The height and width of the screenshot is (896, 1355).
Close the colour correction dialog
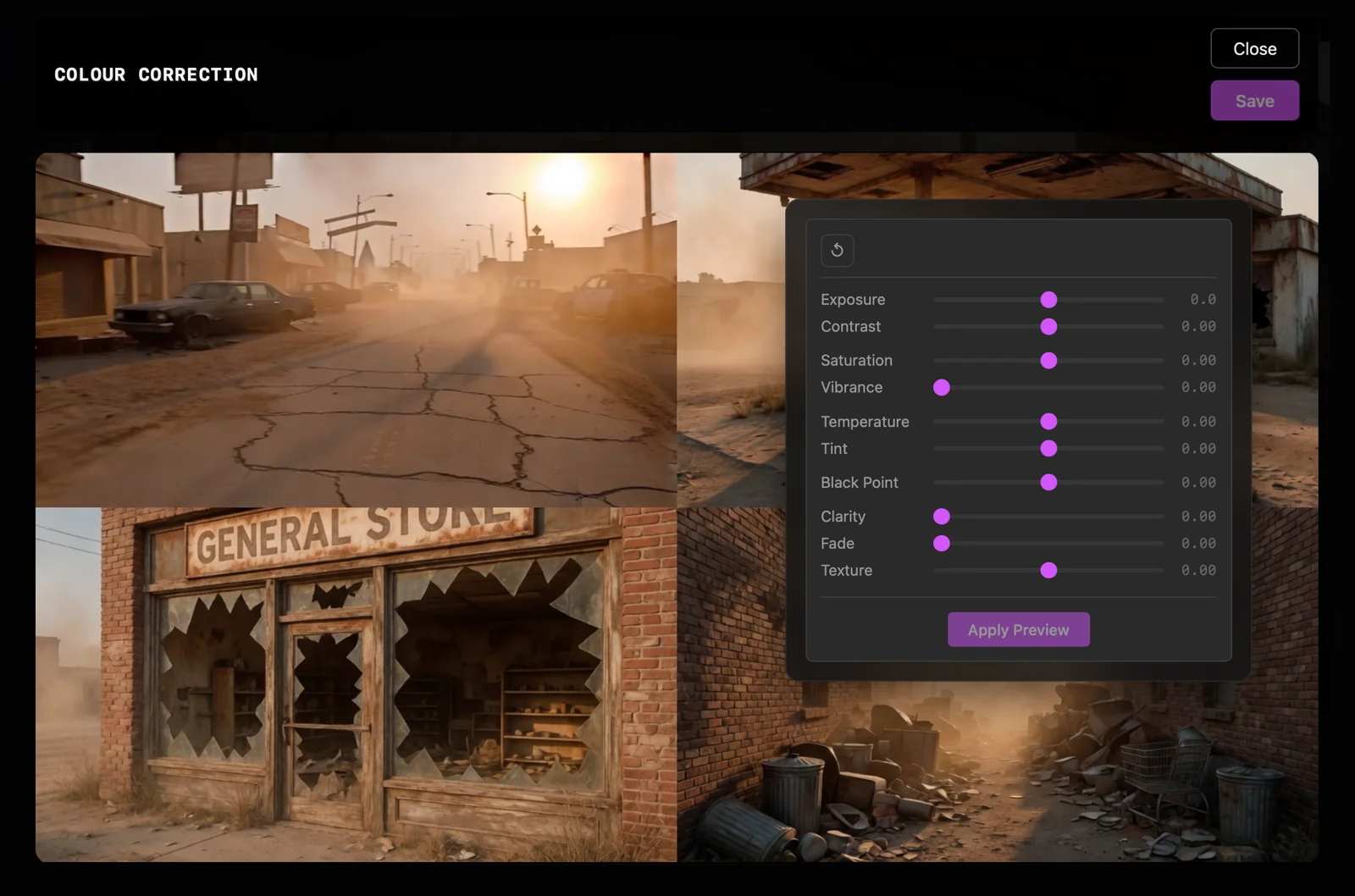tap(1254, 48)
